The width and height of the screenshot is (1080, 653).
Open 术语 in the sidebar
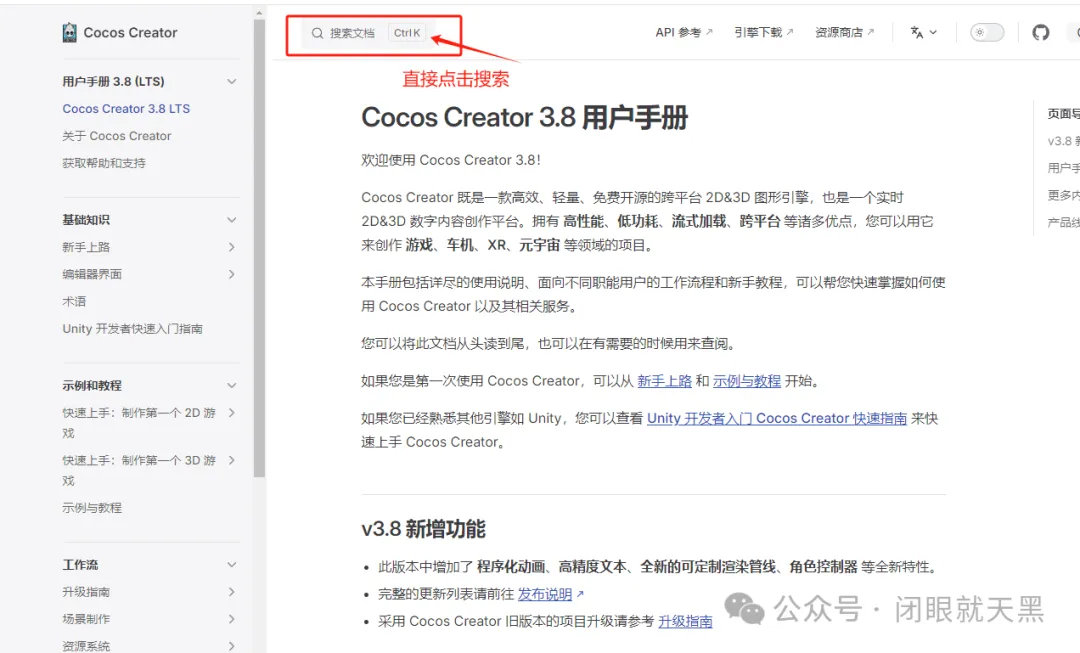[74, 302]
